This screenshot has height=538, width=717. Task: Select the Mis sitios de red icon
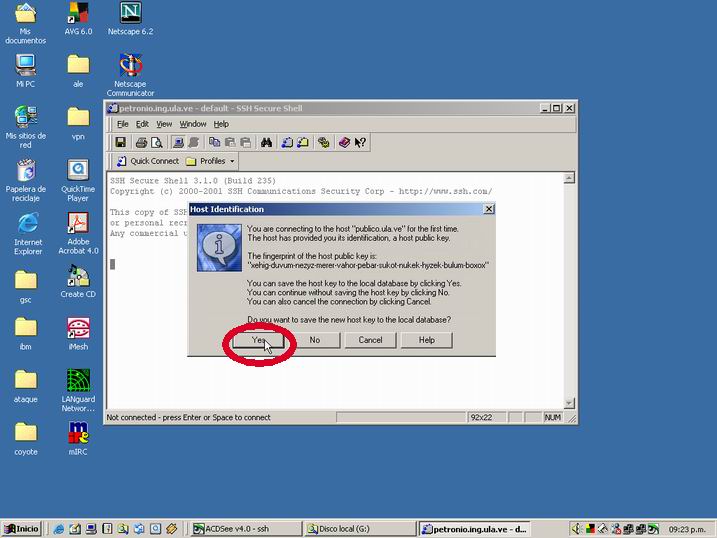tap(26, 127)
